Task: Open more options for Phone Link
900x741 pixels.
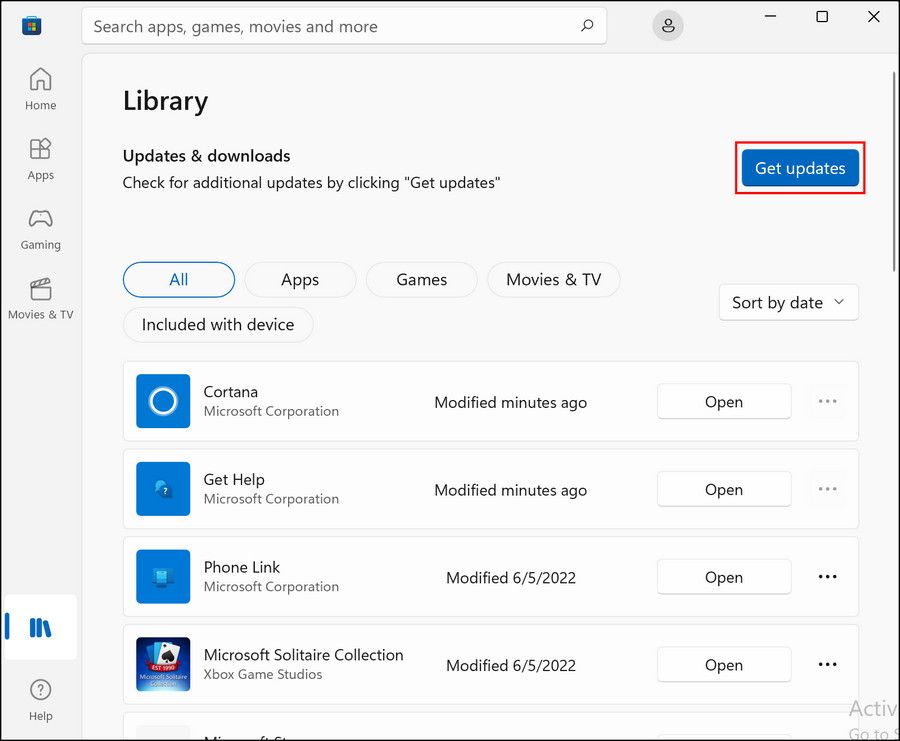Action: tap(827, 577)
